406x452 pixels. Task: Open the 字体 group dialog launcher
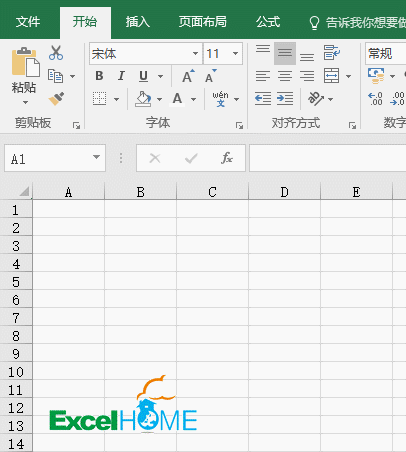coord(239,126)
